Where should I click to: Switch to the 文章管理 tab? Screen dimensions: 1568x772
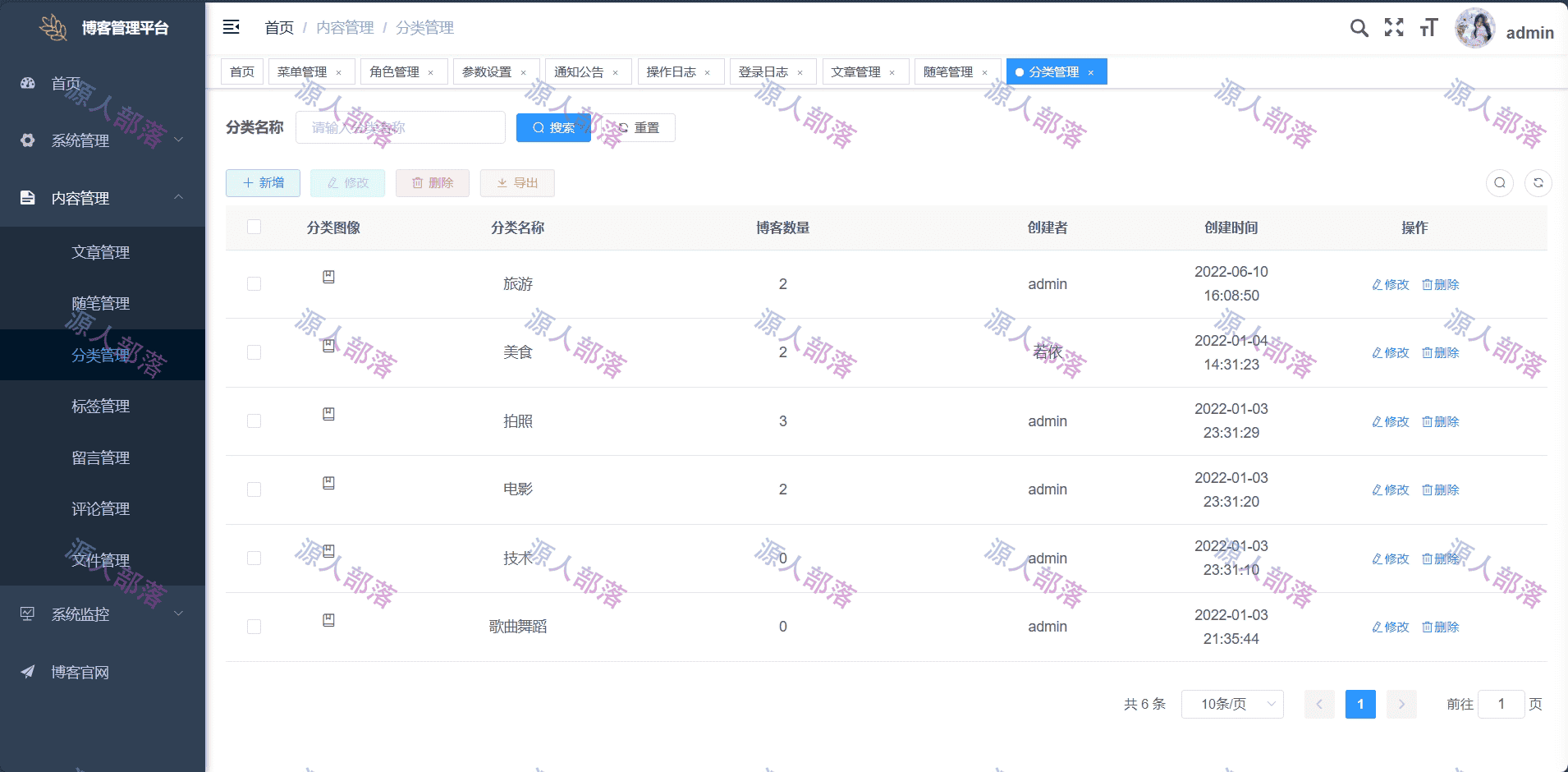click(x=865, y=71)
